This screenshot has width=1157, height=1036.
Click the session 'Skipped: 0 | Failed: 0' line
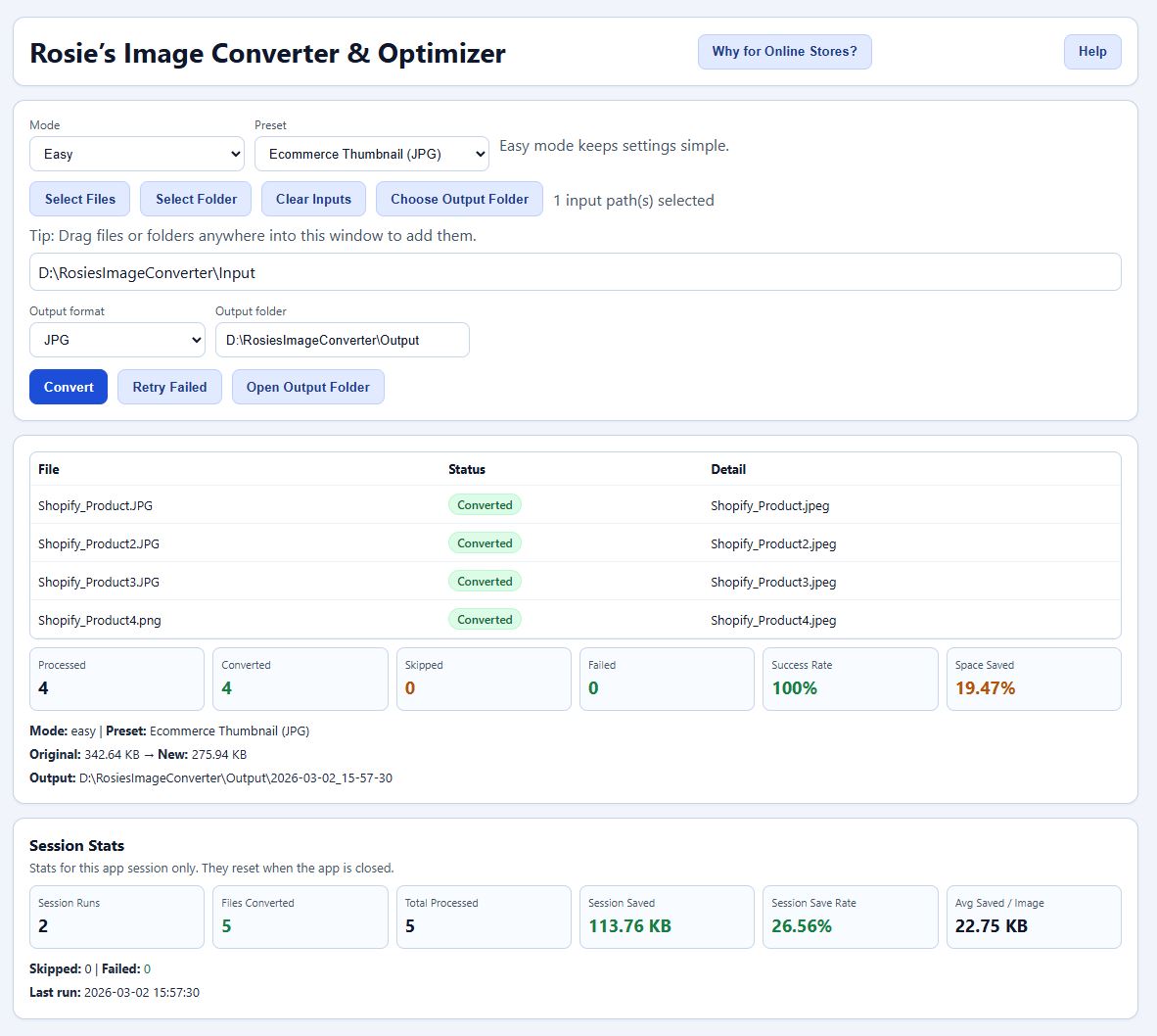[x=90, y=968]
